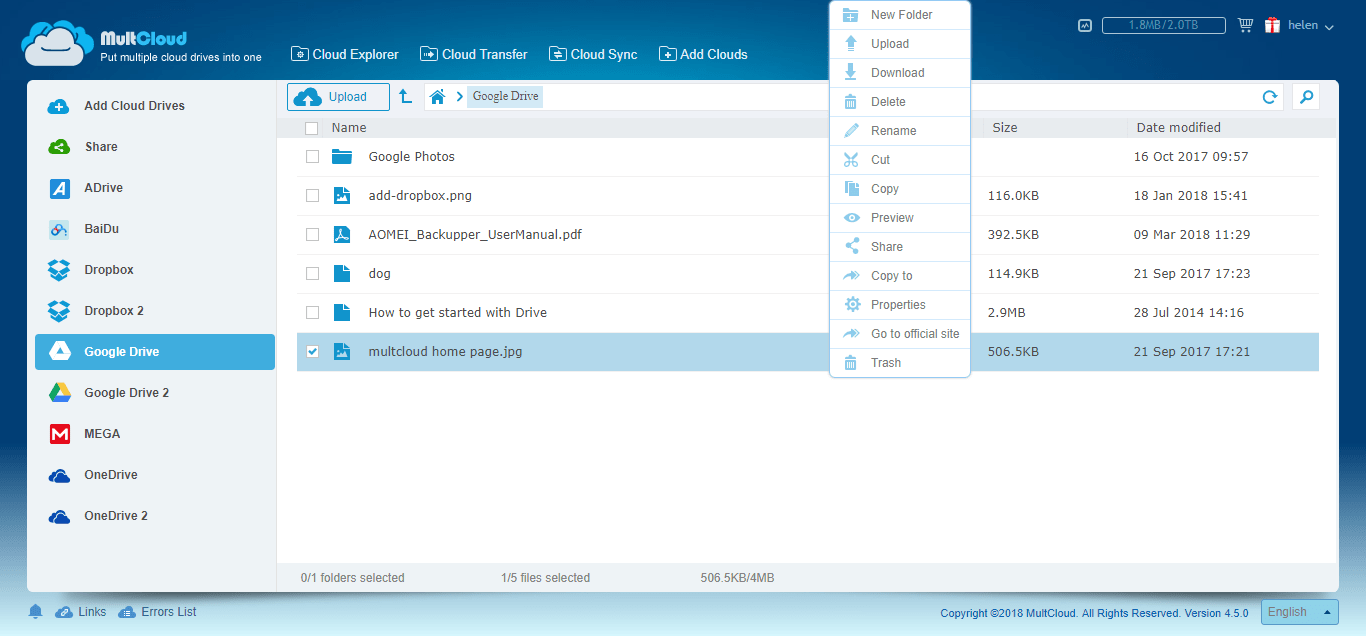Screen dimensions: 1366x637
Task: Sort by the Size column header
Action: click(1005, 128)
